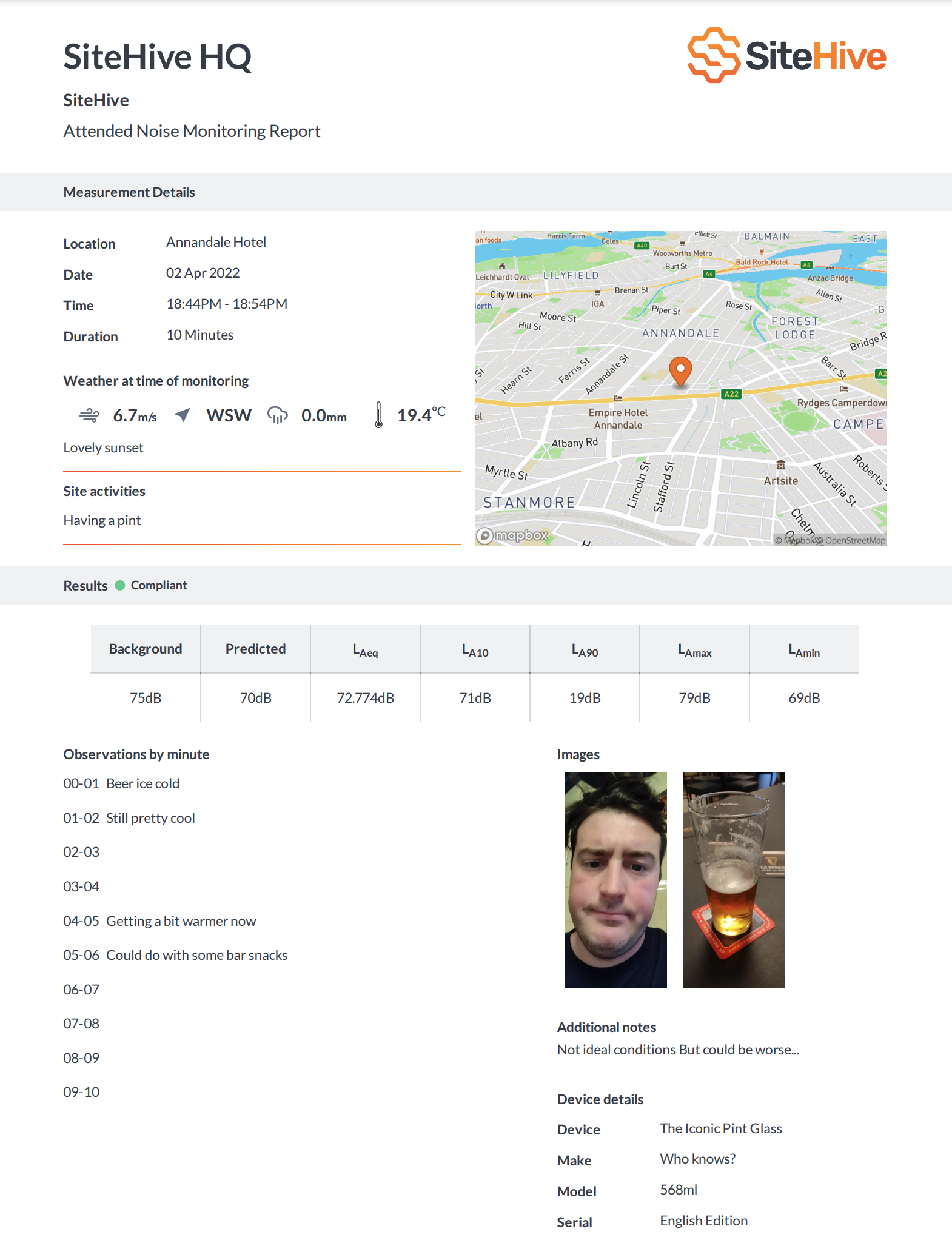Click the WSW wind direction value
The width and height of the screenshot is (952, 1260).
tap(229, 415)
